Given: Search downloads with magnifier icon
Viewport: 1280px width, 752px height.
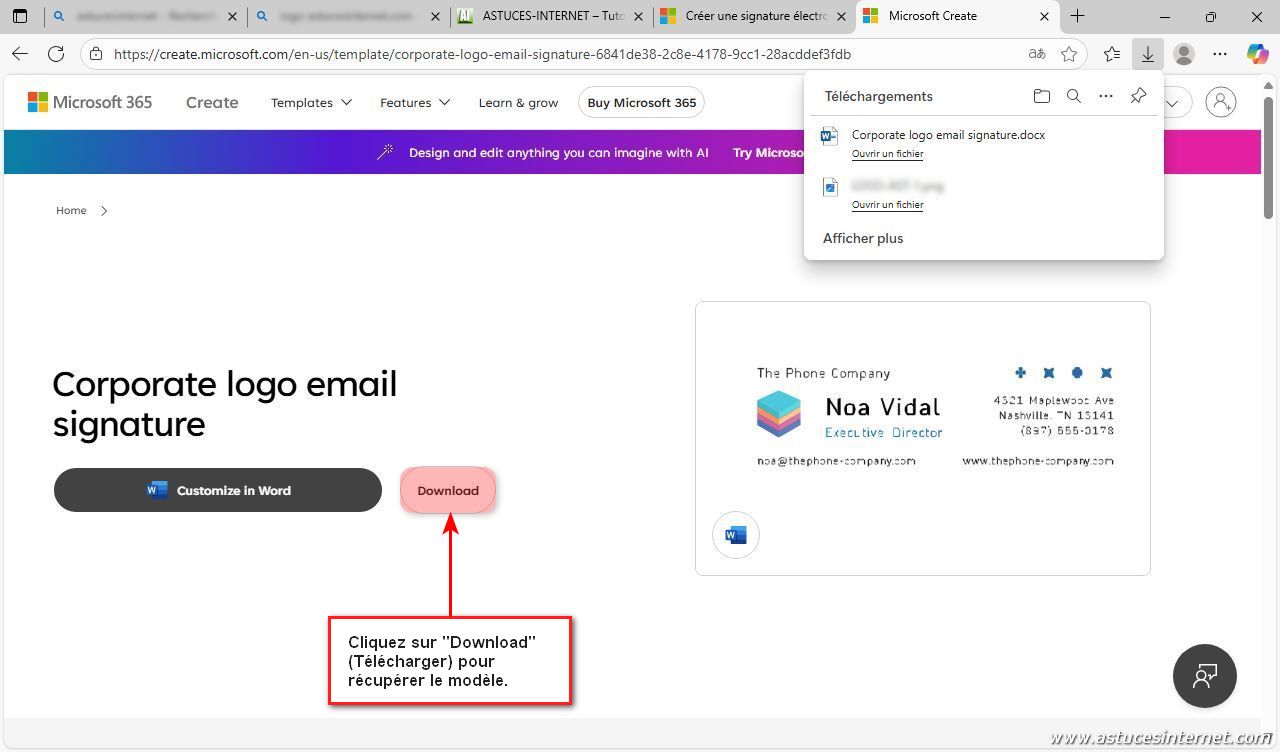Looking at the screenshot, I should tap(1073, 96).
